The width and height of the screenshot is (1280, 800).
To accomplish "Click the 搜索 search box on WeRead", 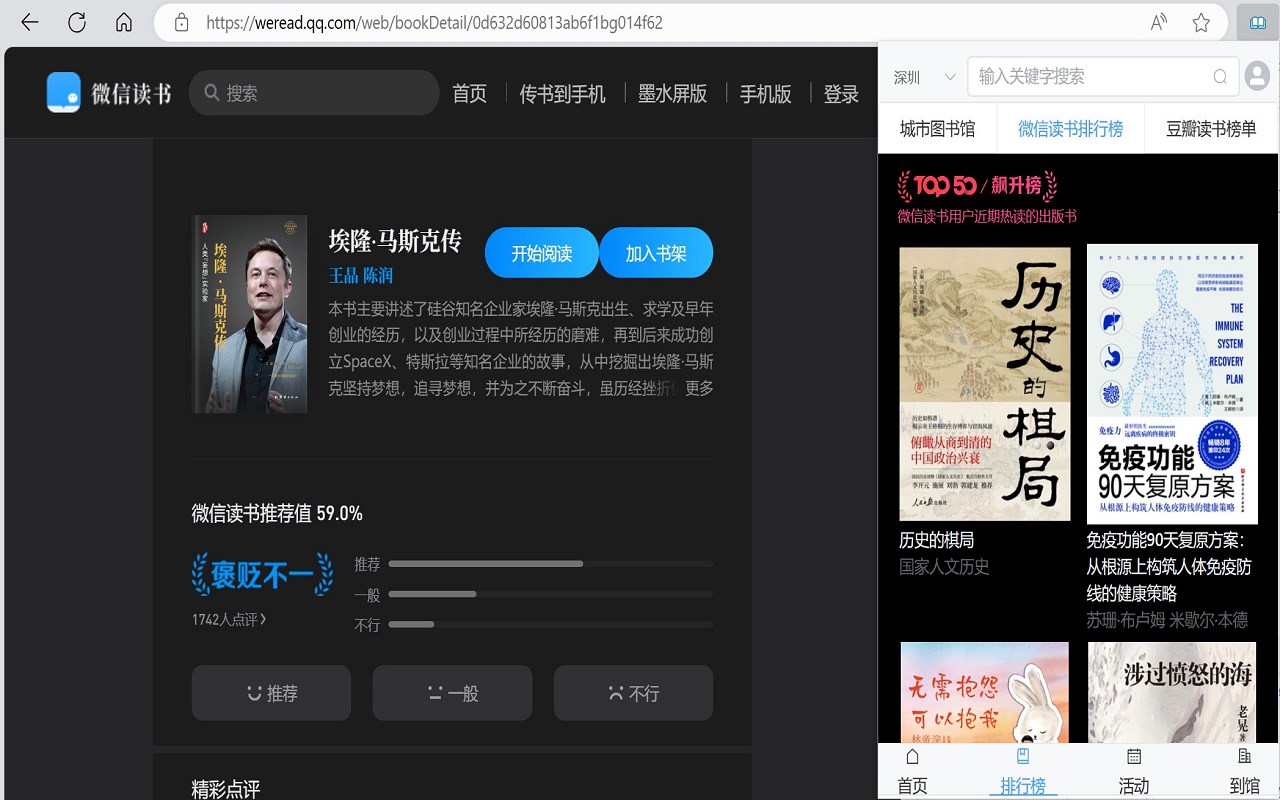I will pyautogui.click(x=314, y=93).
